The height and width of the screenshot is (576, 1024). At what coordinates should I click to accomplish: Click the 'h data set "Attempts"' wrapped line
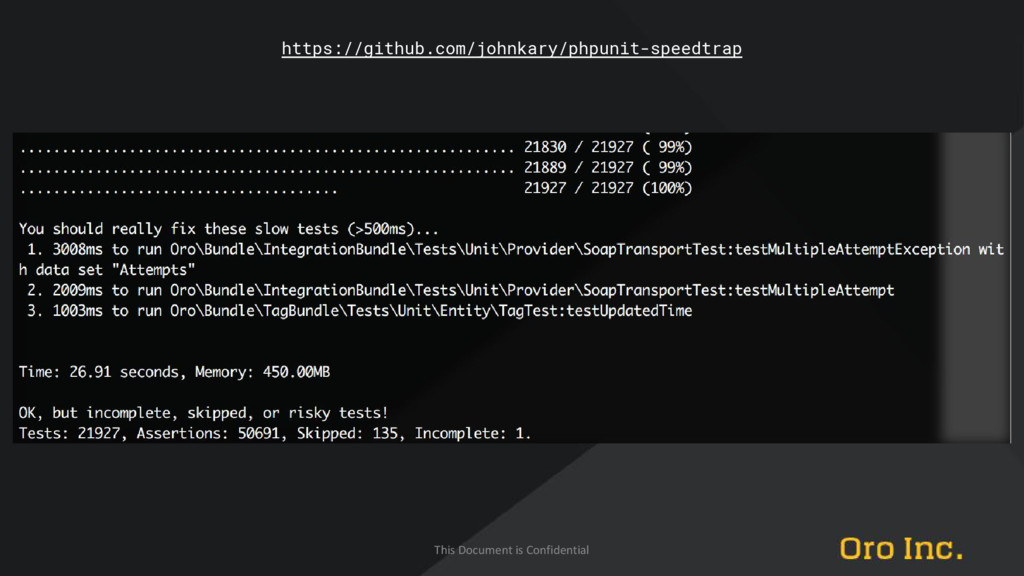click(x=107, y=270)
